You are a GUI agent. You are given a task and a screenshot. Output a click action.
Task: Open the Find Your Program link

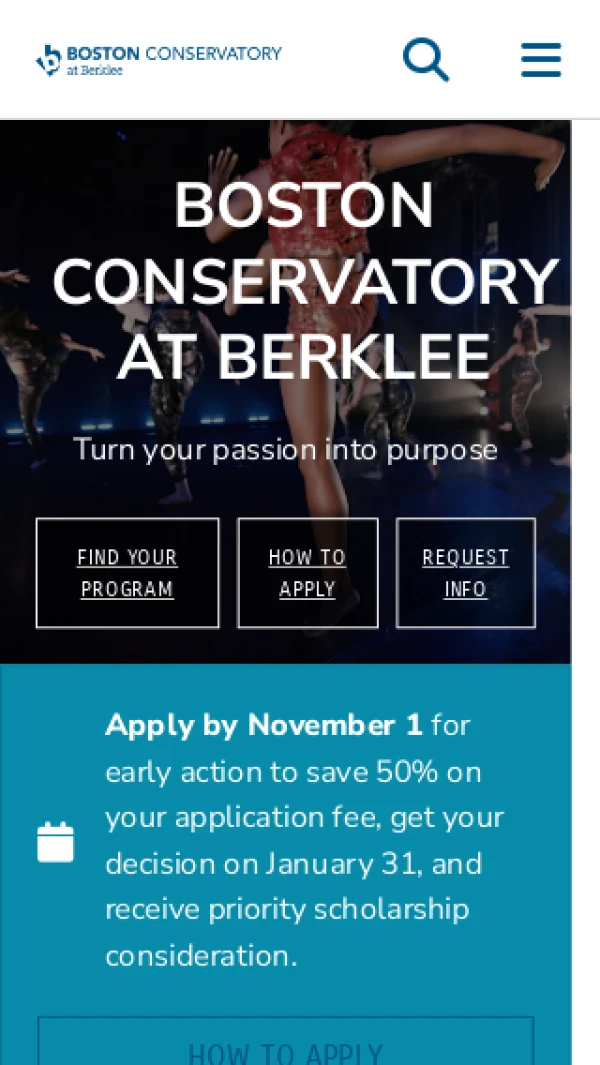point(127,573)
